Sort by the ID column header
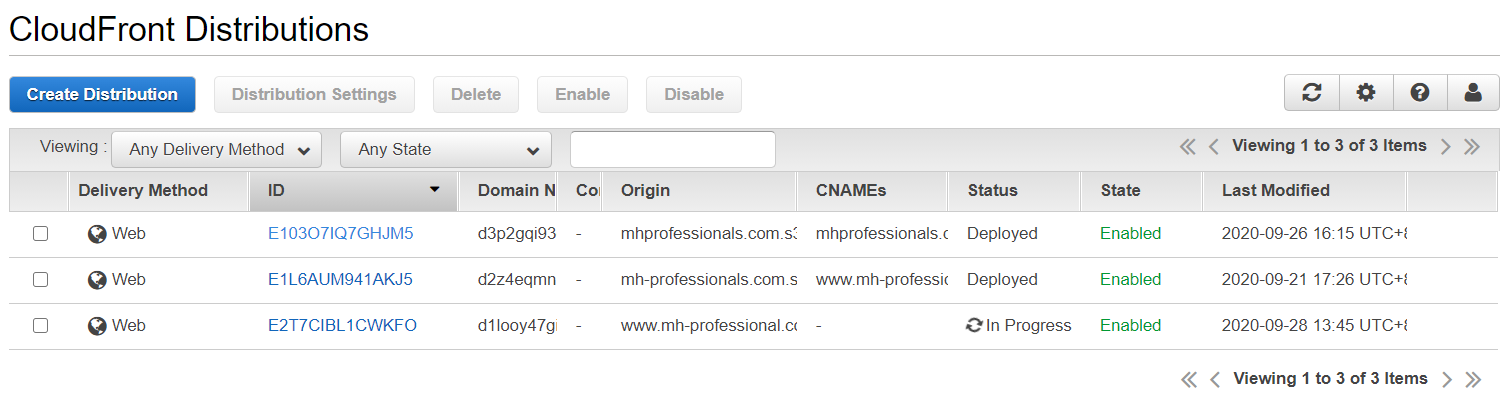Viewport: 1511px width, 410px height. [x=354, y=191]
